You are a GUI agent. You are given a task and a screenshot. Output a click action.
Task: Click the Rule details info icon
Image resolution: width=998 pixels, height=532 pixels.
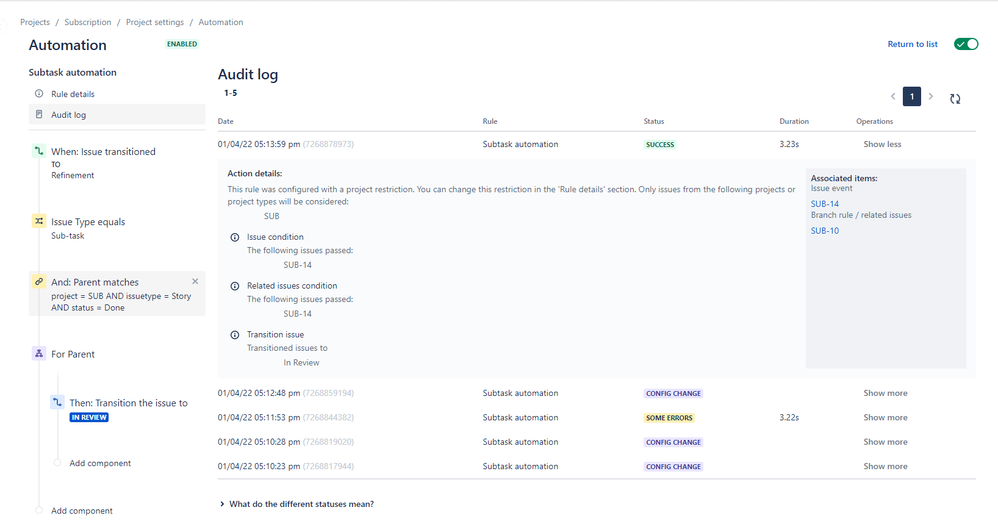39,94
